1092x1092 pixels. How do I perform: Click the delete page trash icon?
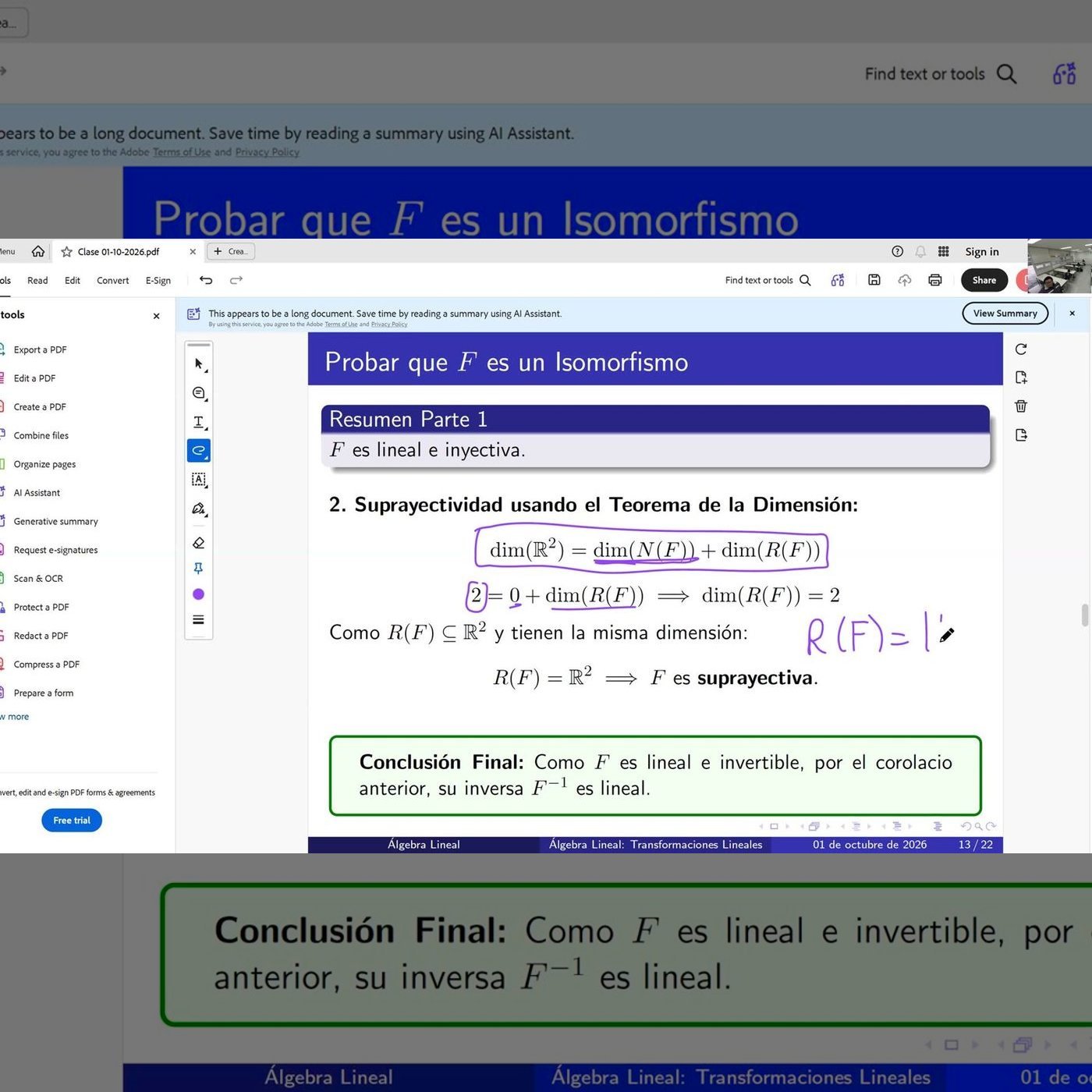pos(1021,406)
